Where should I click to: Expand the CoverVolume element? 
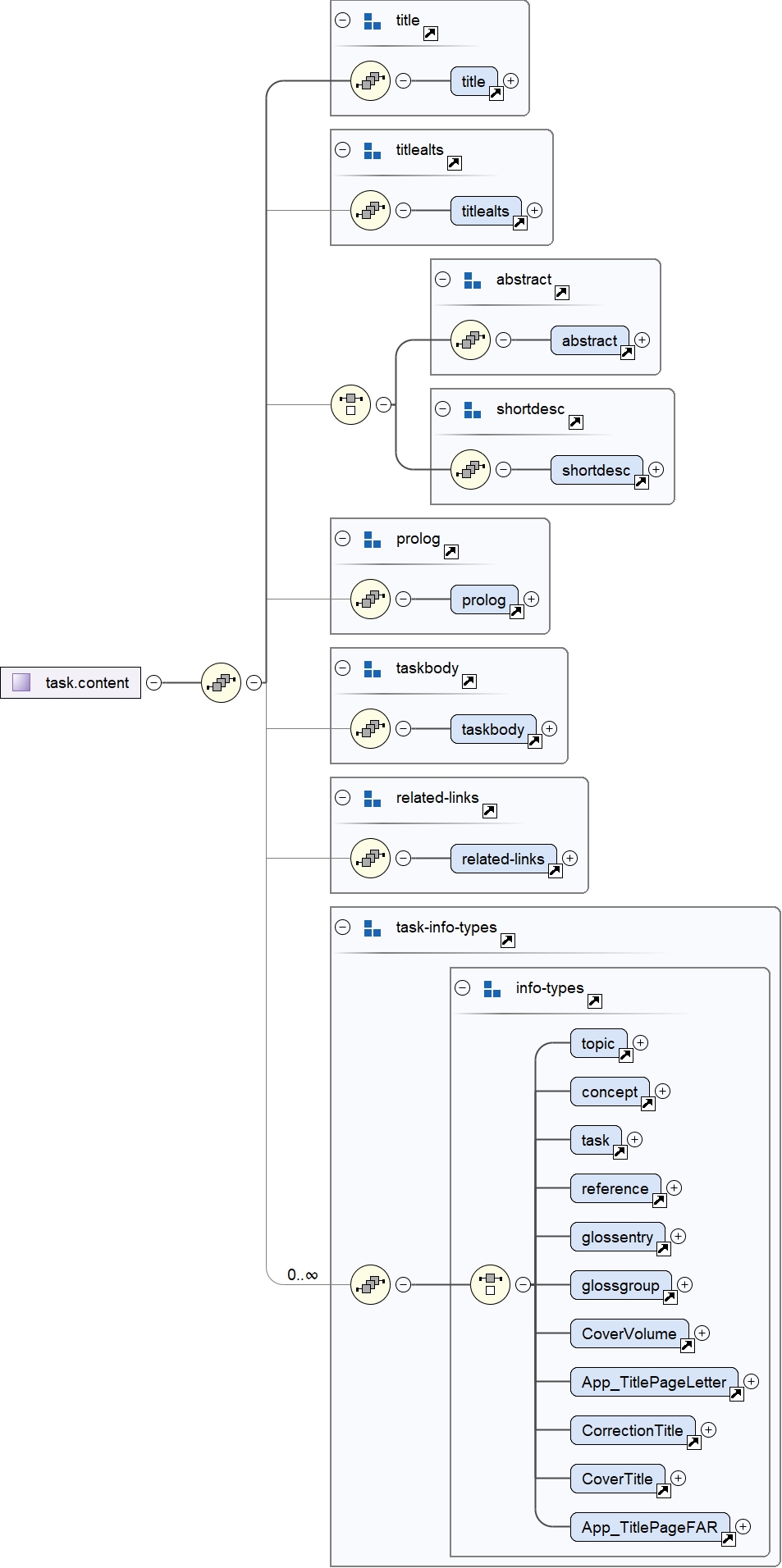[x=702, y=1333]
